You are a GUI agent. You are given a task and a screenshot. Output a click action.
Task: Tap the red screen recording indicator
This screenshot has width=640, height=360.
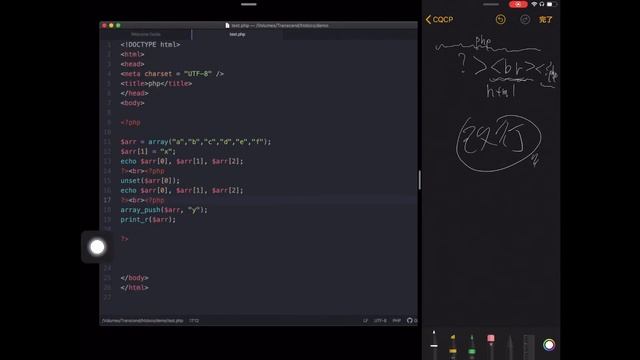[x=518, y=4]
